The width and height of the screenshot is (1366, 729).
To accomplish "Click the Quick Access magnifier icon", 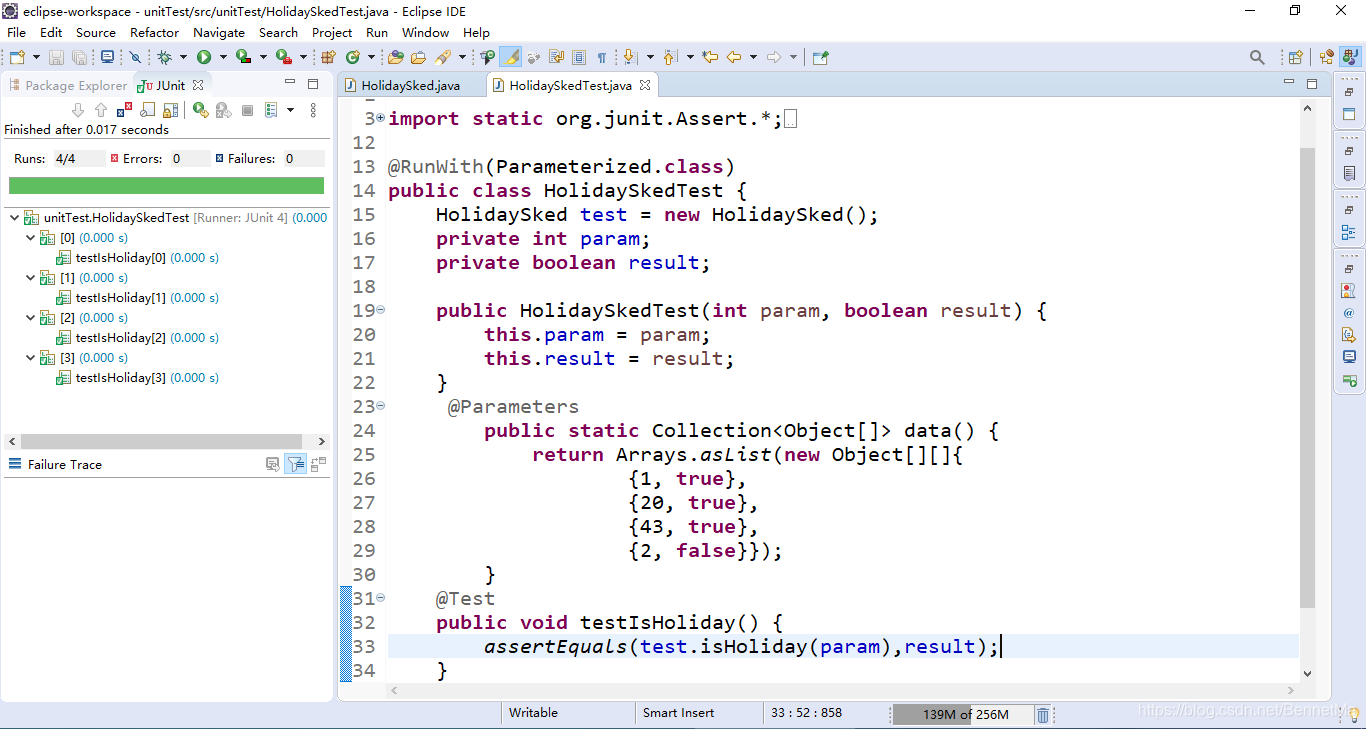I will coord(1258,58).
